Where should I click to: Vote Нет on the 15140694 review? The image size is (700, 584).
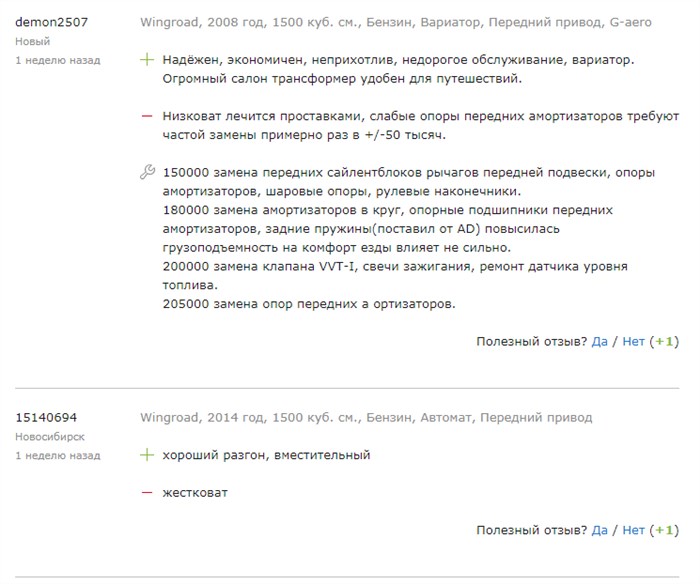(x=633, y=530)
